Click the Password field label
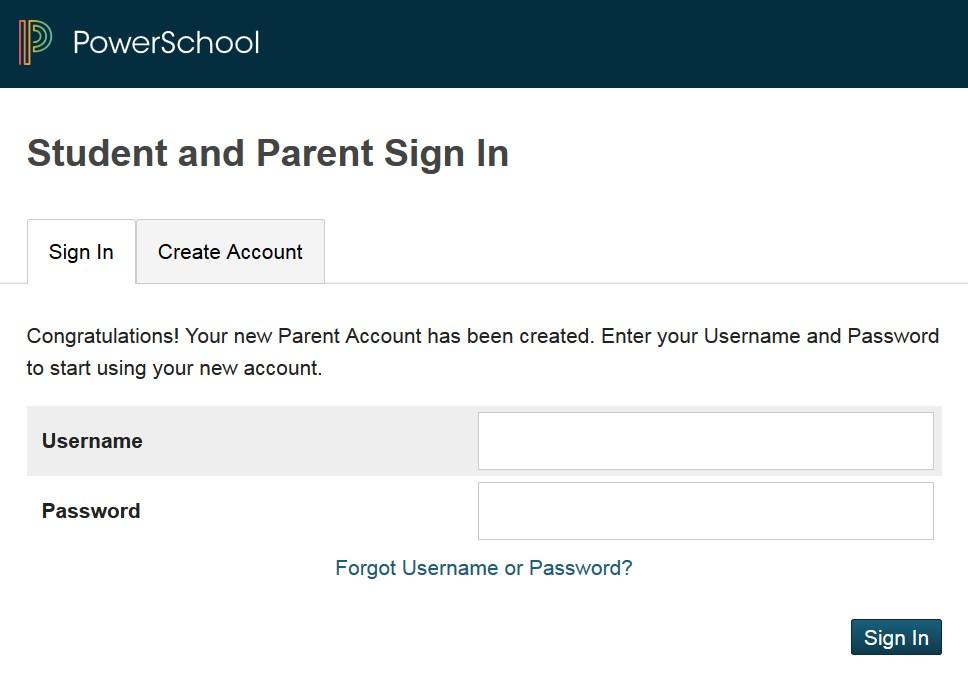The image size is (968, 684). tap(91, 511)
